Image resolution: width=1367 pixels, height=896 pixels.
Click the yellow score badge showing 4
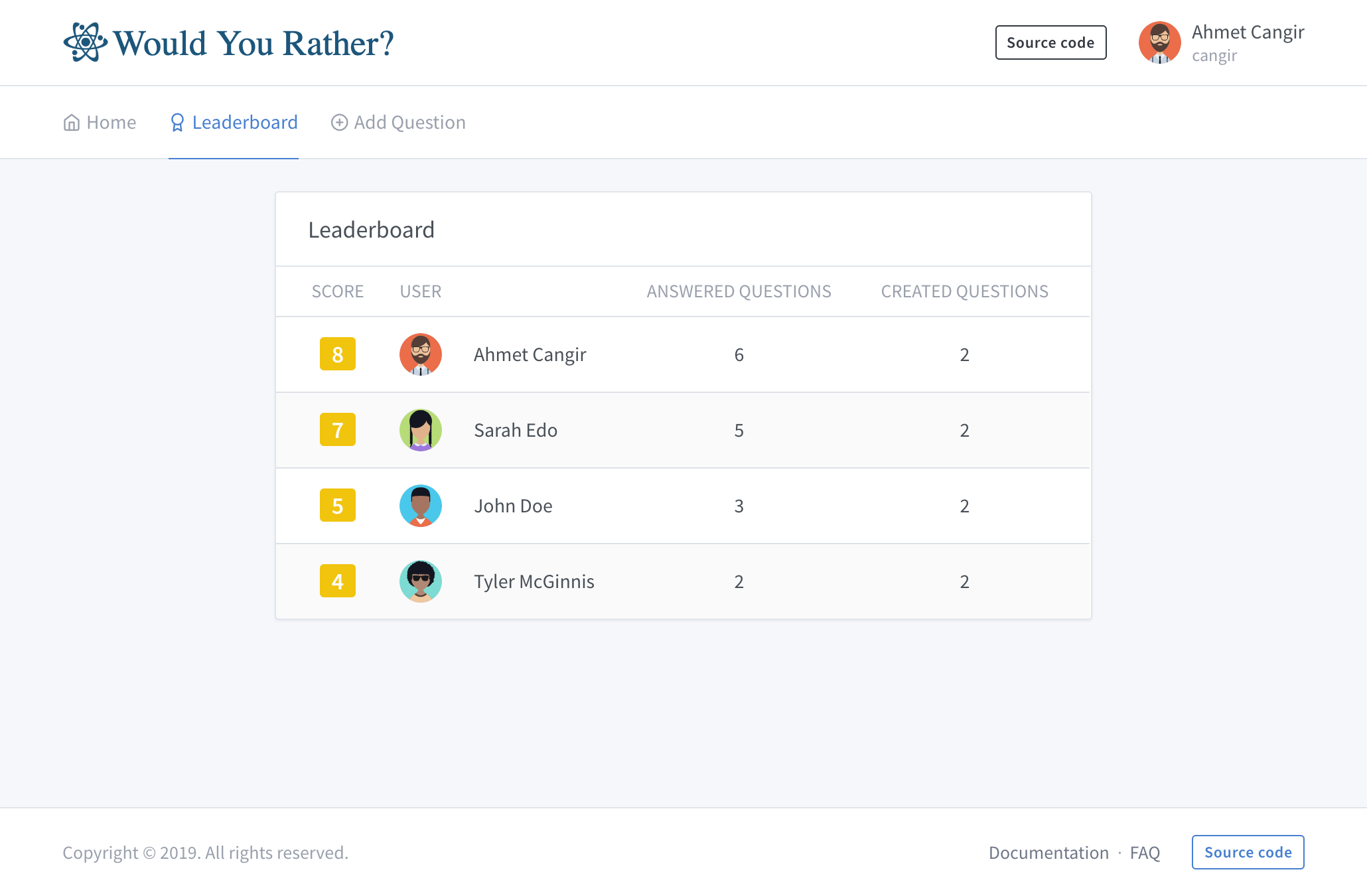[338, 581]
